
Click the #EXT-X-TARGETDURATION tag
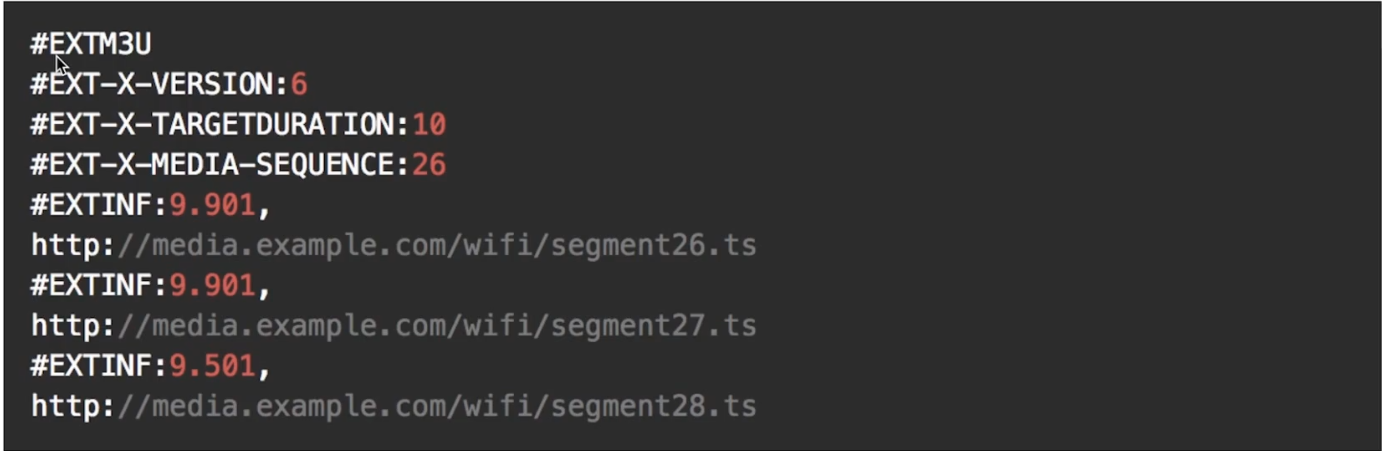click(220, 125)
